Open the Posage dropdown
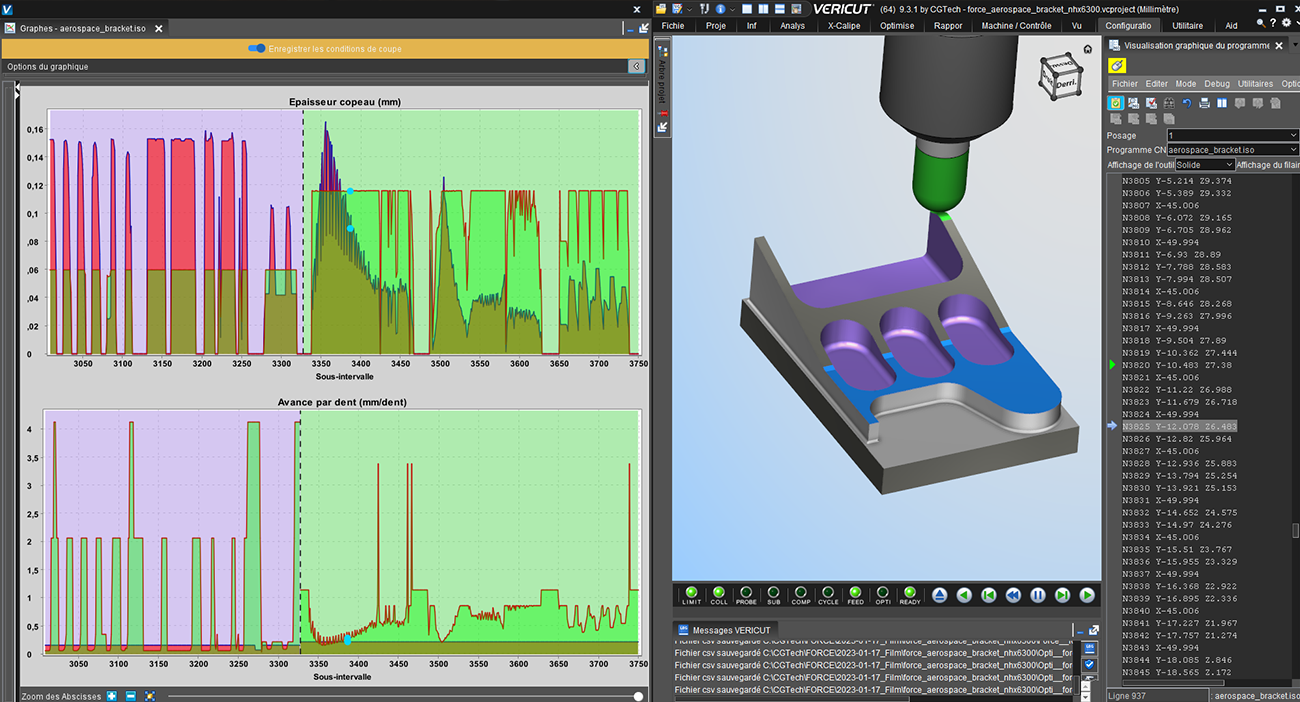Viewport: 1300px width, 702px height. pyautogui.click(x=1233, y=135)
